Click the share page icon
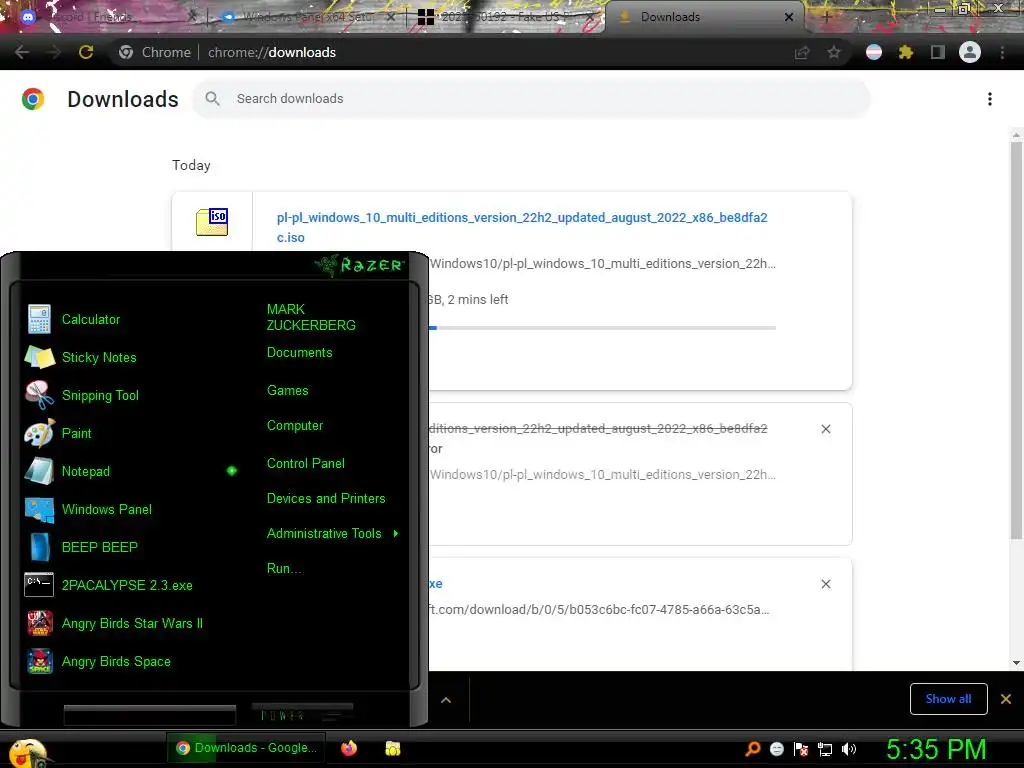Viewport: 1024px width, 768px height. point(802,52)
